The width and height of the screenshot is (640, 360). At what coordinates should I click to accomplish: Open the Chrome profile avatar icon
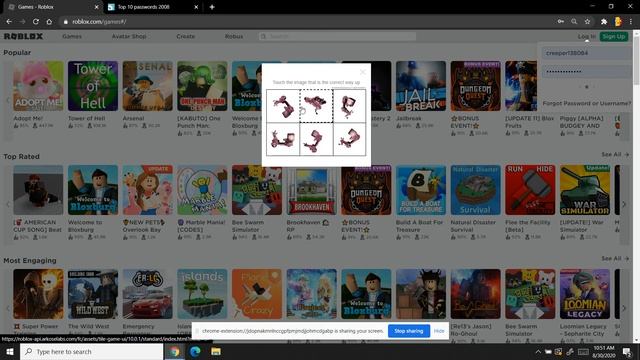point(618,22)
